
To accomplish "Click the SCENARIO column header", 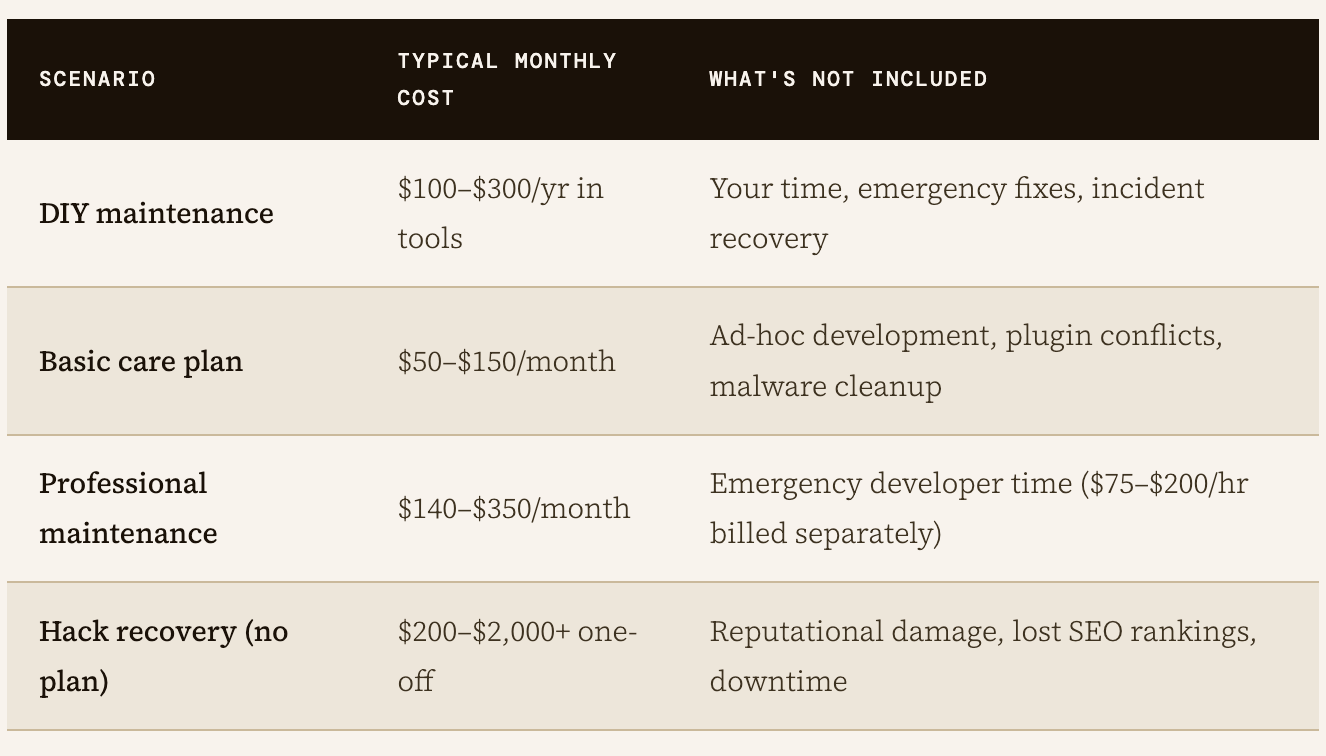I will (97, 79).
